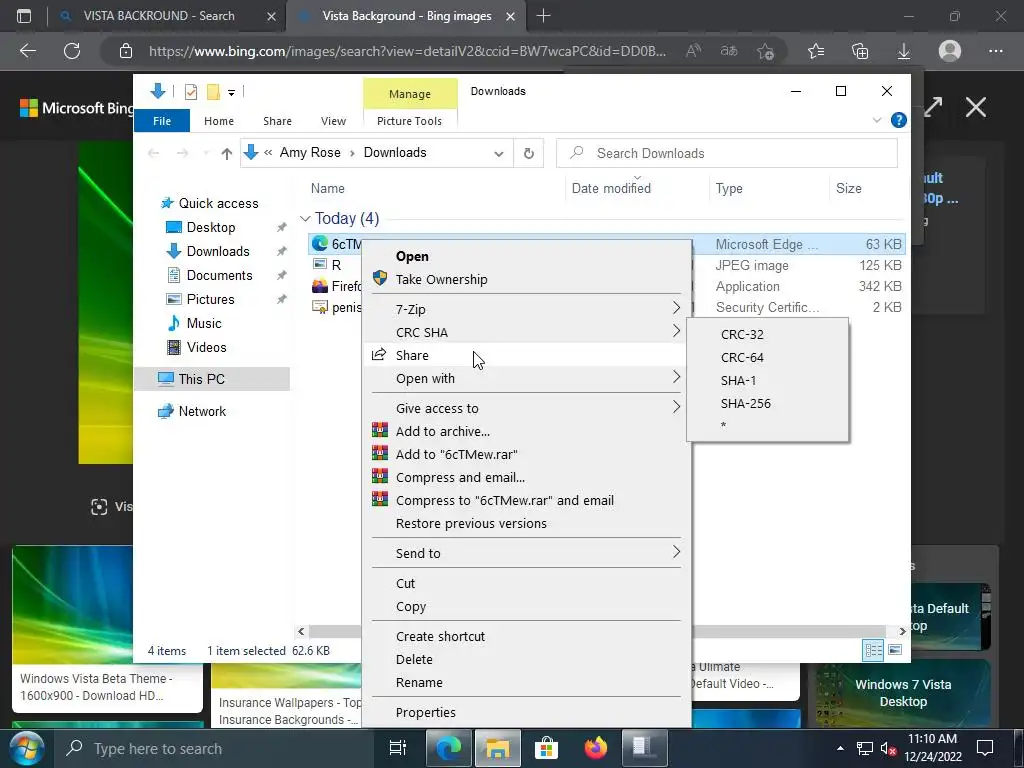
Task: Select CRC-32 hash option
Action: point(768,334)
